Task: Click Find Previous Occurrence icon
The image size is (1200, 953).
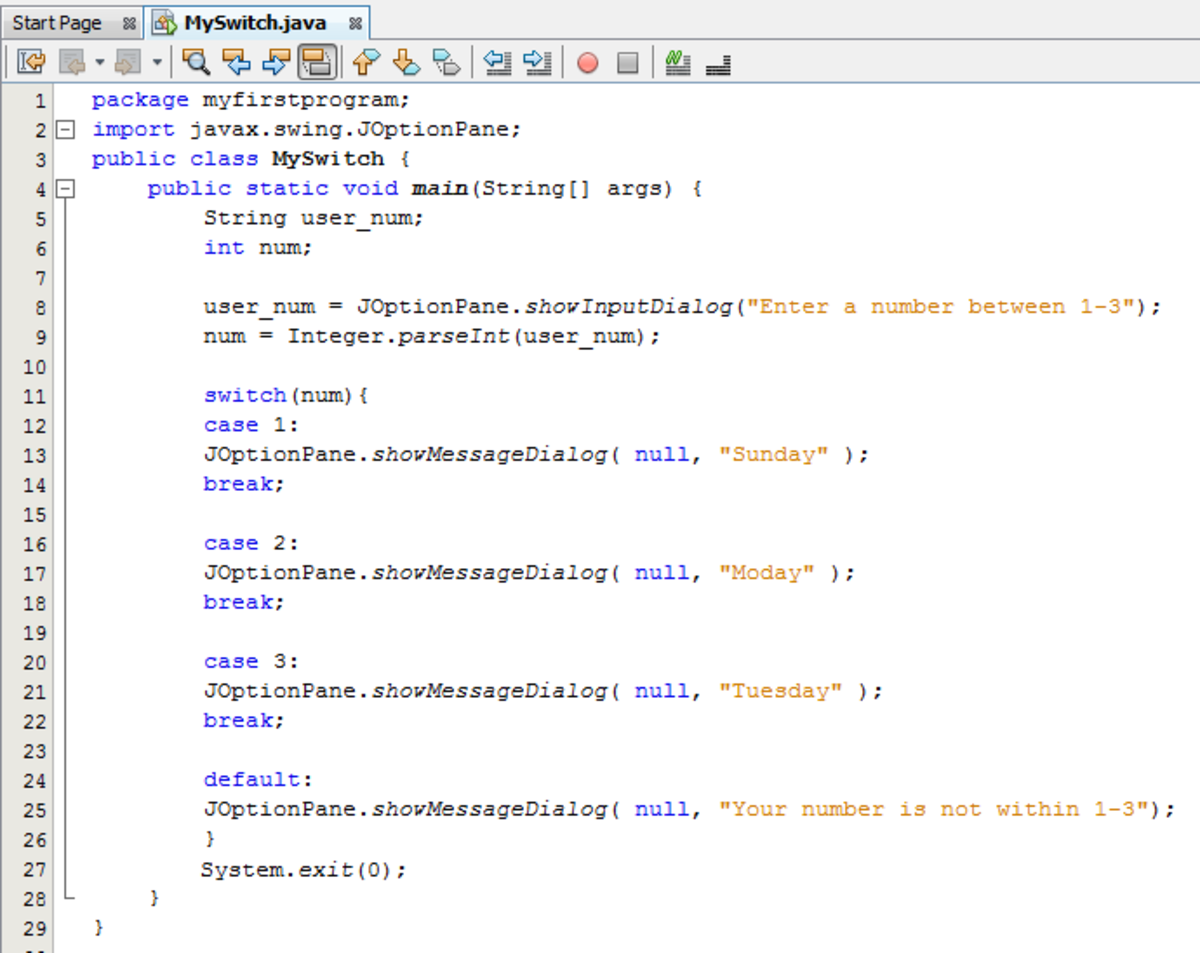Action: point(236,63)
